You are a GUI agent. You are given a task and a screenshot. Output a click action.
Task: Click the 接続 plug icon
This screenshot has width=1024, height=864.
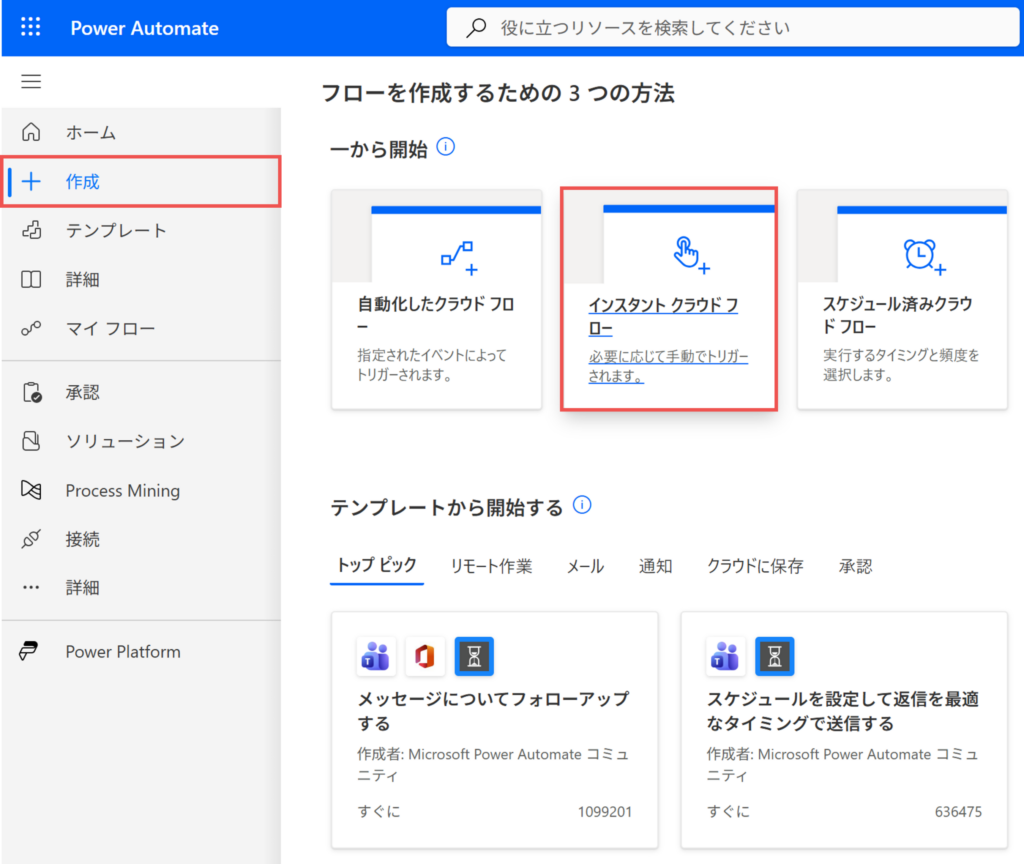point(31,540)
